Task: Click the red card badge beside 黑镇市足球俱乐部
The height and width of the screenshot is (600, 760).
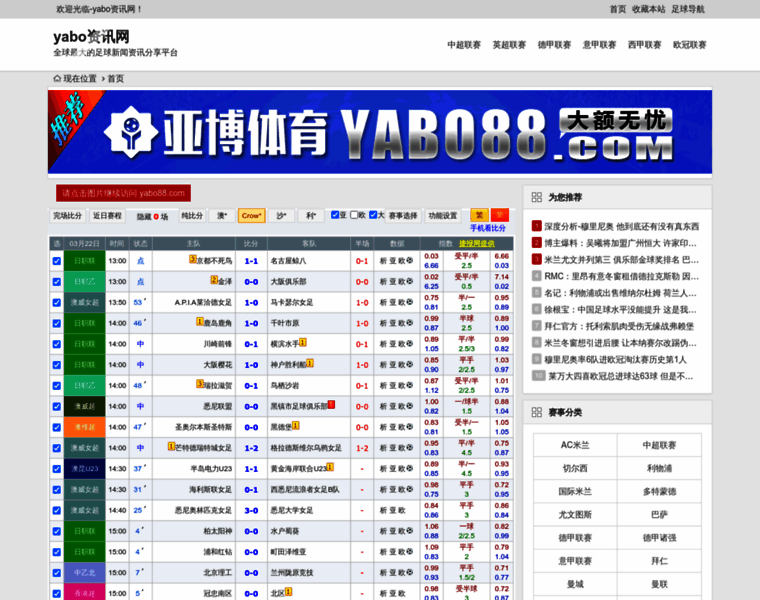Action: tap(332, 404)
